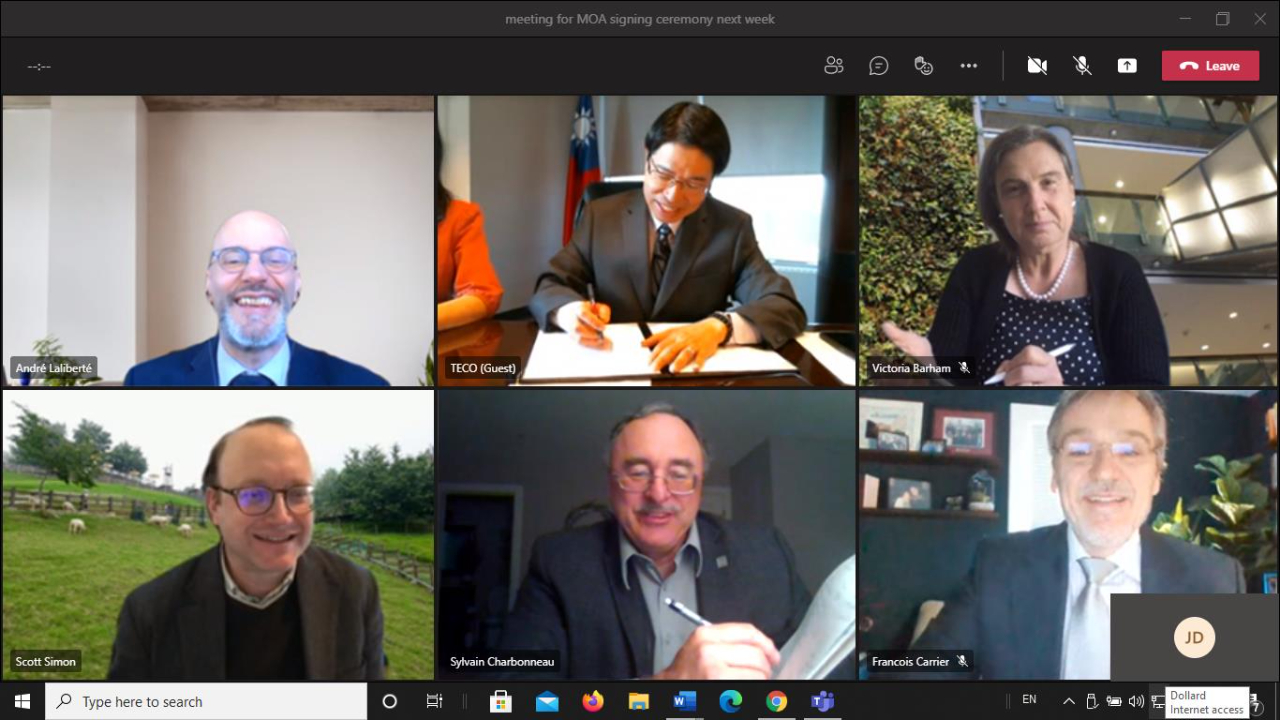Launch Firefox from the taskbar

pos(593,701)
